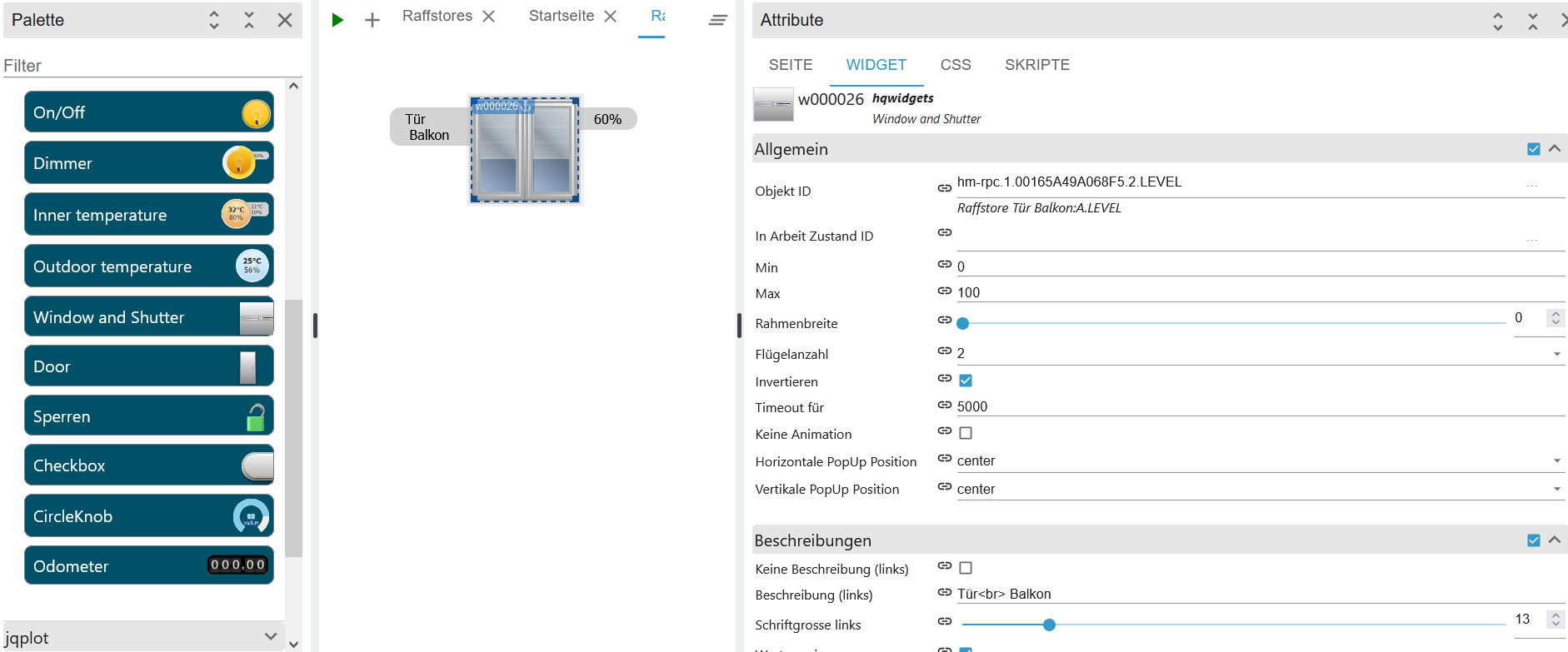Enable the Keine Animation checkbox
Screen dimensions: 1568x652
coord(966,433)
